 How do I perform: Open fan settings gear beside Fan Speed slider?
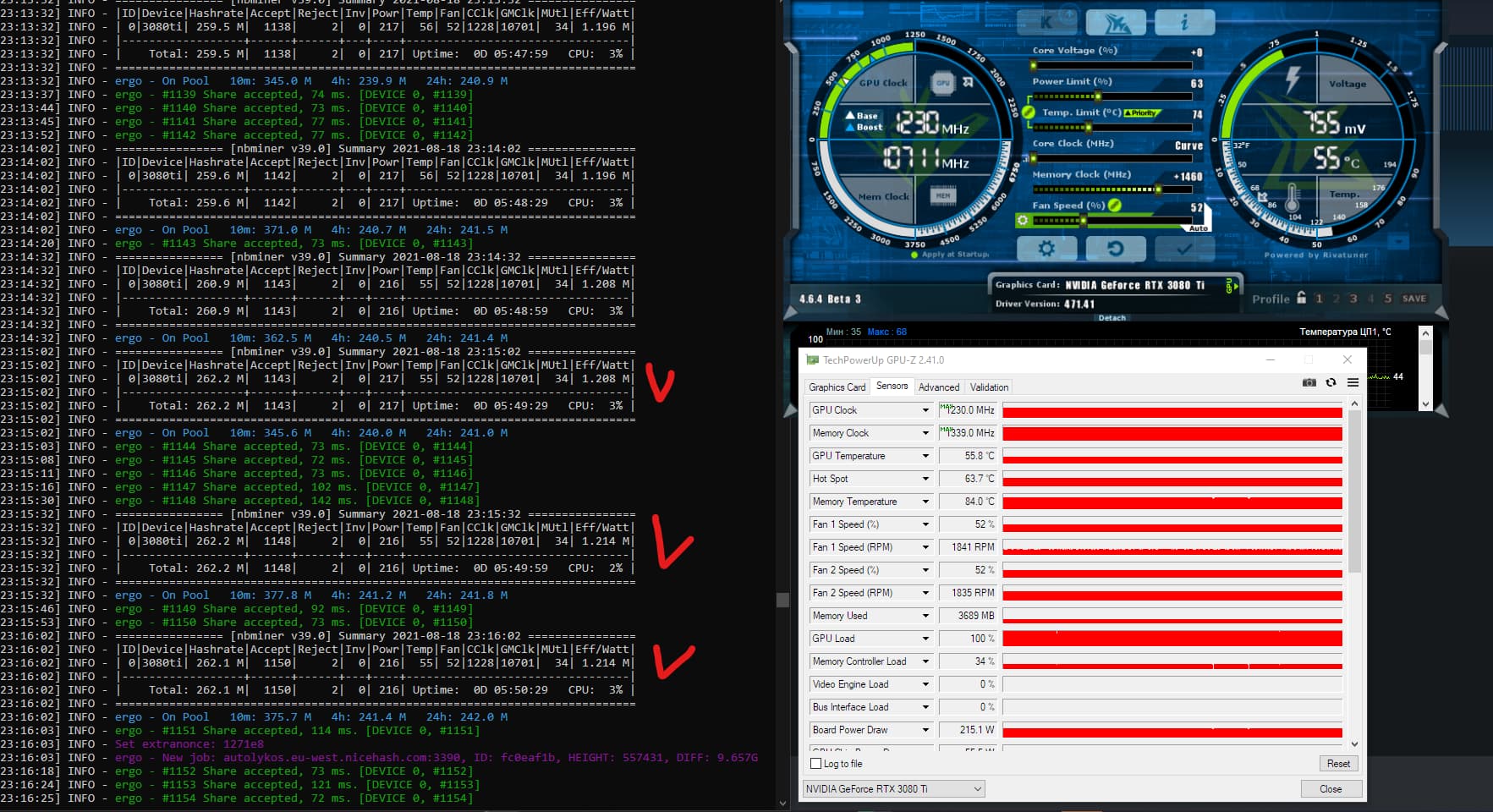point(1023,220)
